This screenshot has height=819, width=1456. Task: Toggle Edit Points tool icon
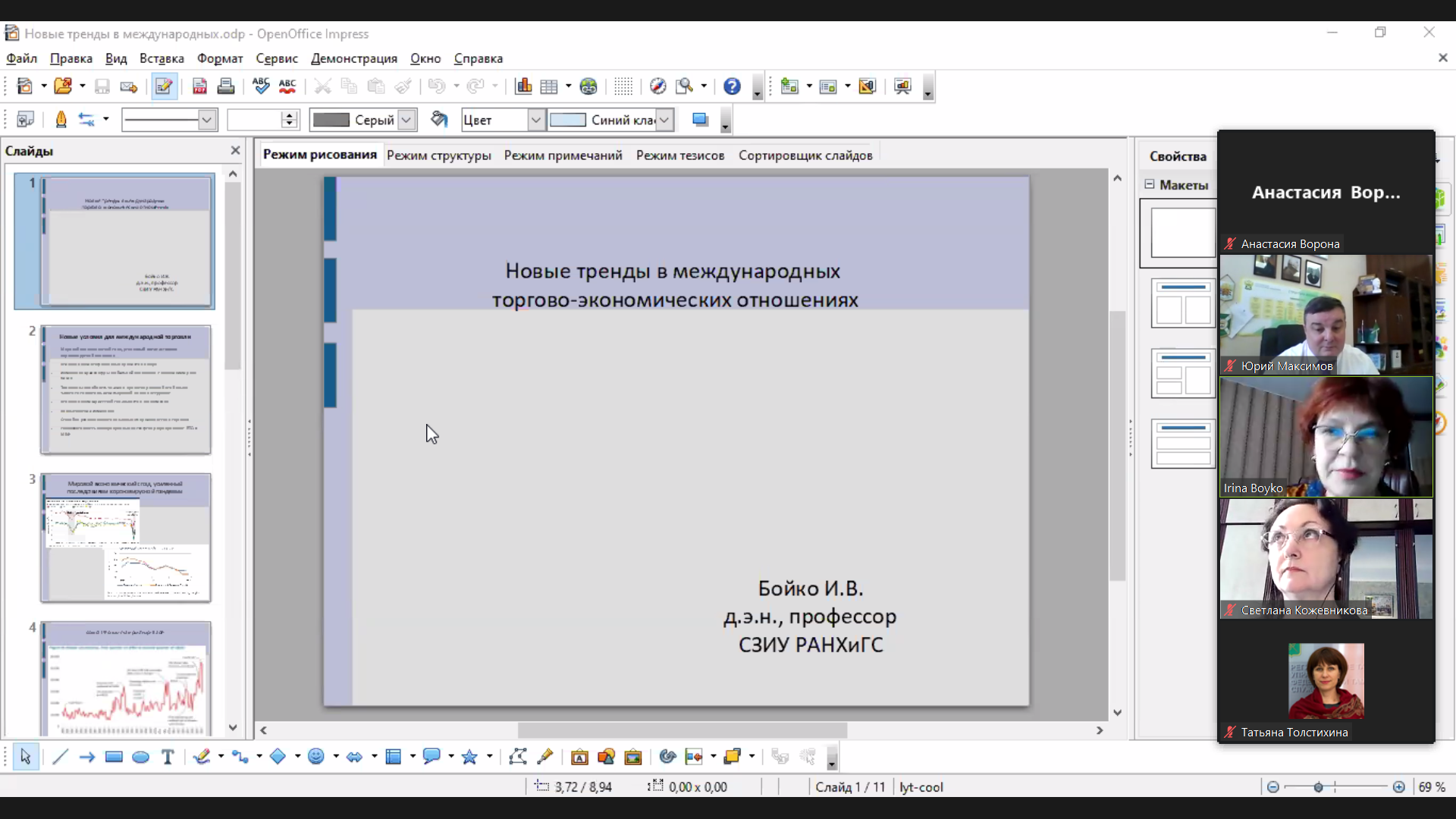(x=518, y=757)
